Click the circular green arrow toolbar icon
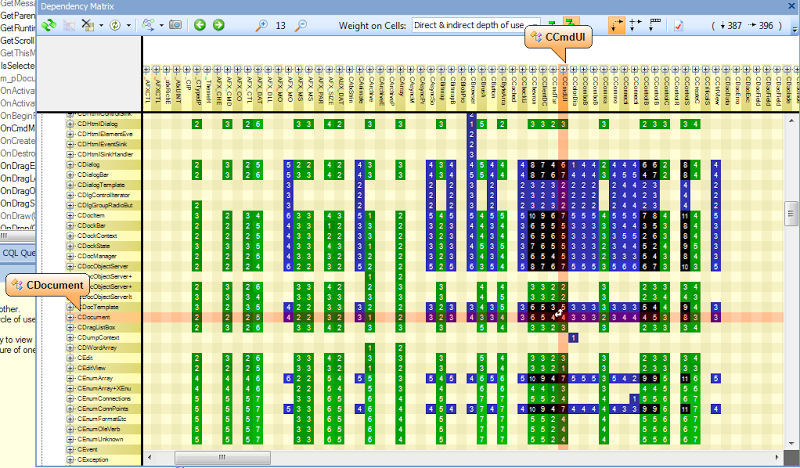Image resolution: width=800 pixels, height=468 pixels. click(x=115, y=25)
